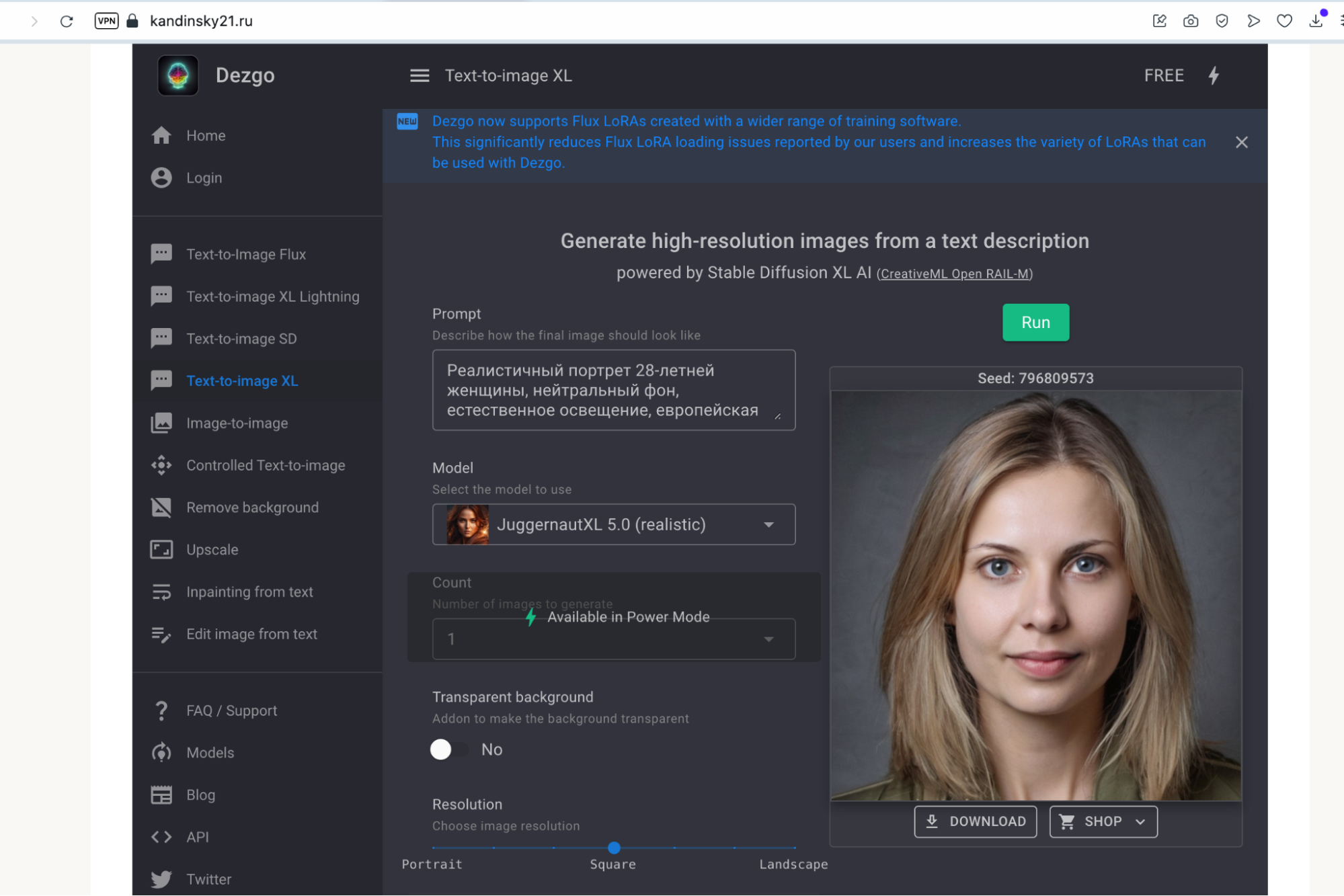
Task: Click the Power Mode lightning bolt icon
Action: pyautogui.click(x=1214, y=75)
